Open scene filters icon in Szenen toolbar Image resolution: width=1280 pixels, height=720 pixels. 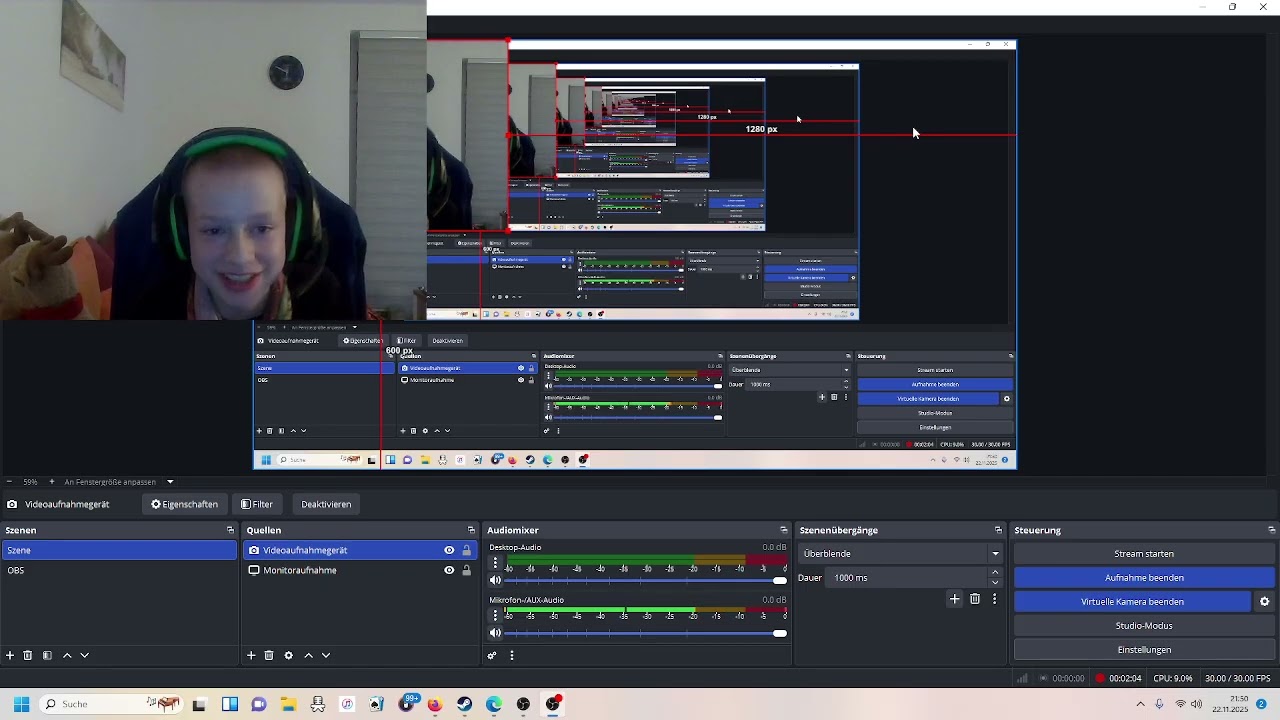coord(47,655)
